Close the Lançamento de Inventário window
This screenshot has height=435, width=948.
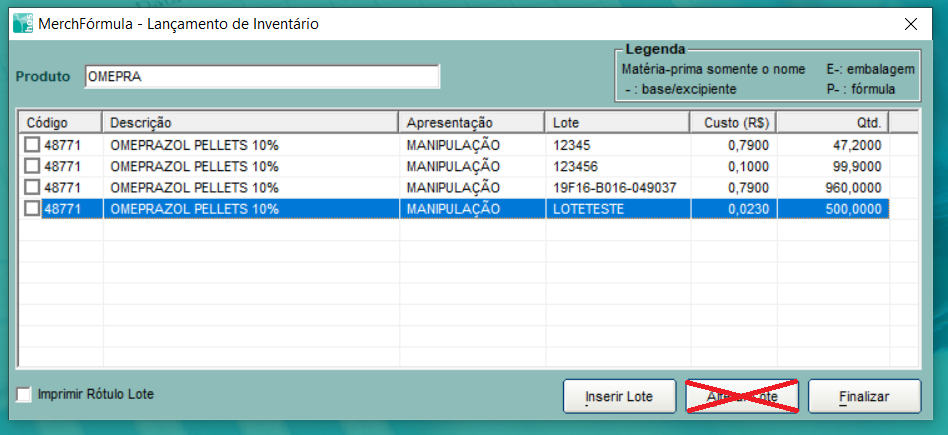[910, 24]
